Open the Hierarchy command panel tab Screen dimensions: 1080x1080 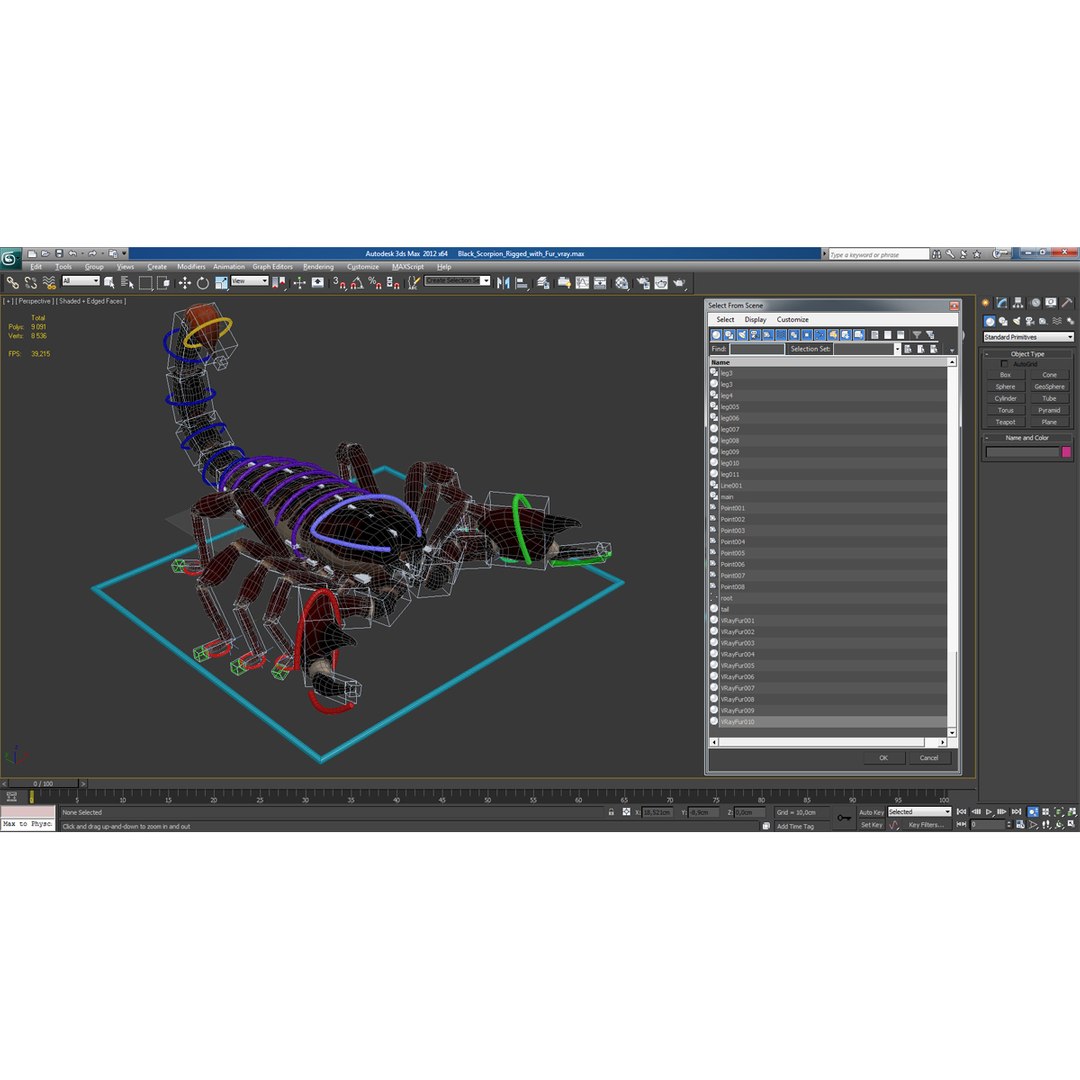pos(1017,302)
